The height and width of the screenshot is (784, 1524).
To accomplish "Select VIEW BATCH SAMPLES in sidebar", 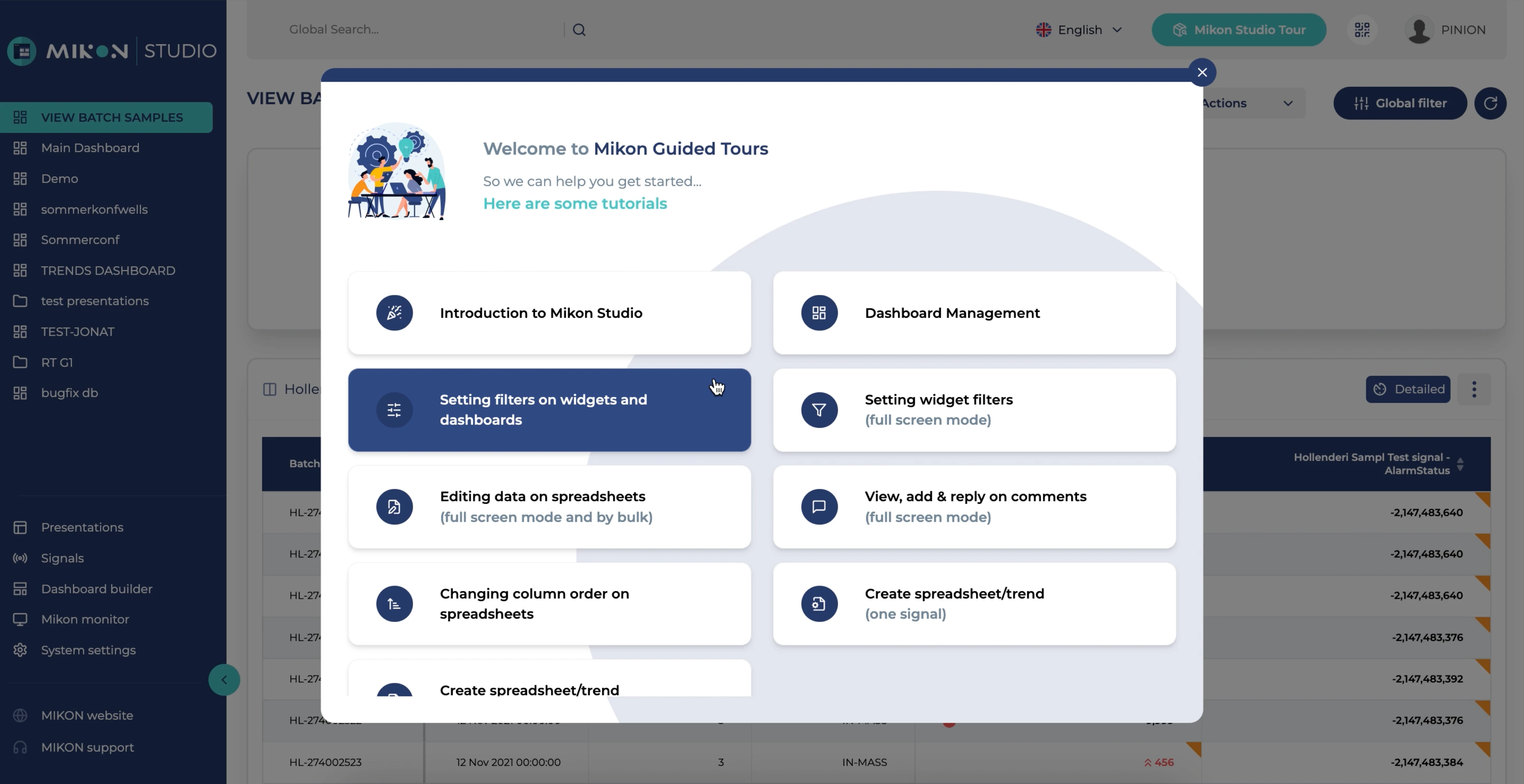I will click(106, 117).
